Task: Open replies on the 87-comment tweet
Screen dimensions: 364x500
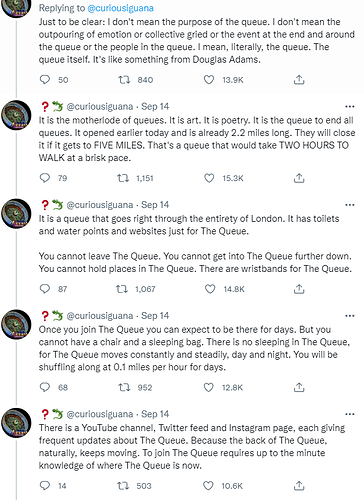Action: pos(45,289)
